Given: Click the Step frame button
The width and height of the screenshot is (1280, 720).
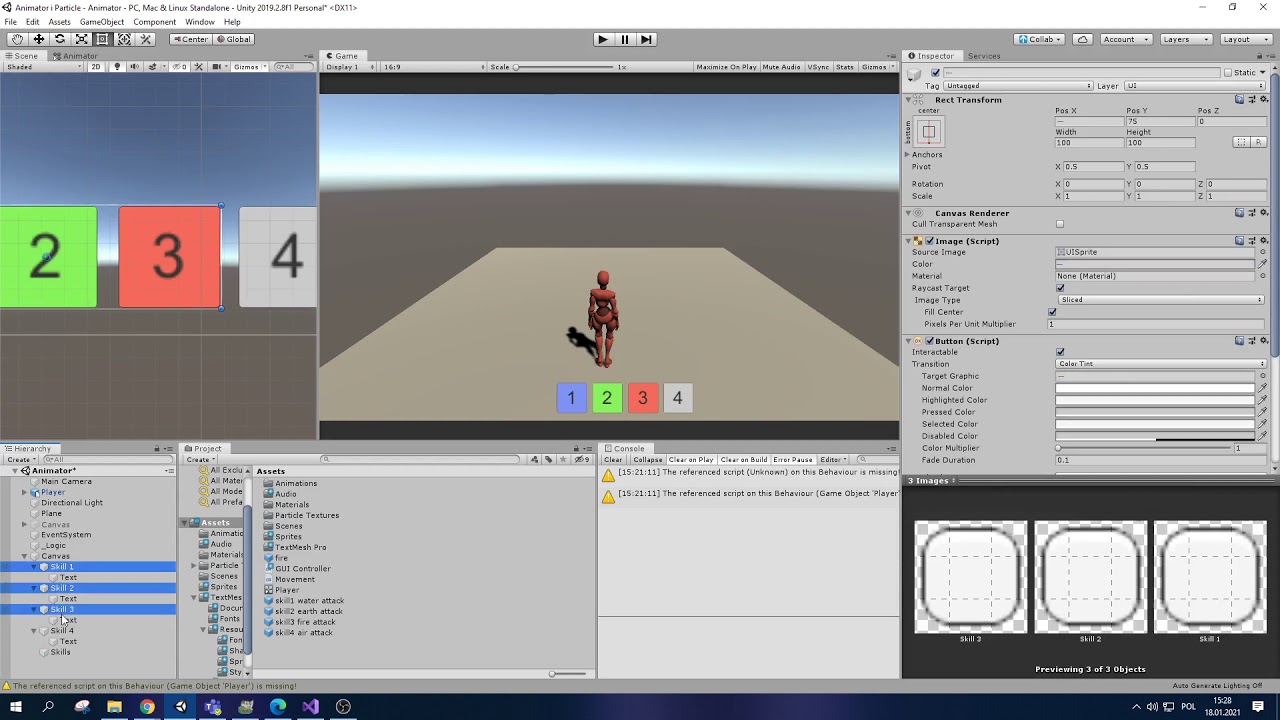Looking at the screenshot, I should (646, 39).
